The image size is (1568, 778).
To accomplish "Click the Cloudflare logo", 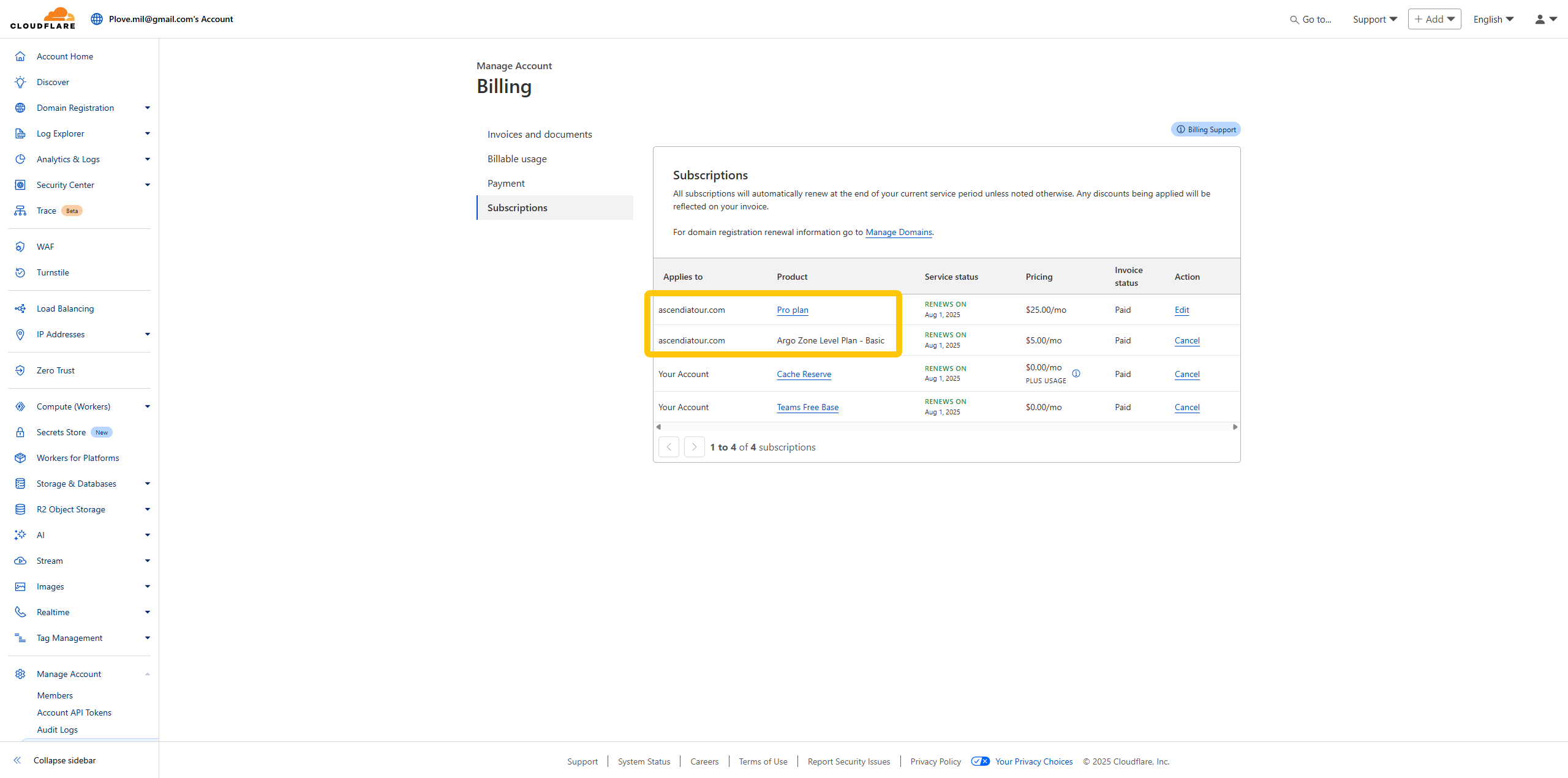I will click(x=43, y=18).
